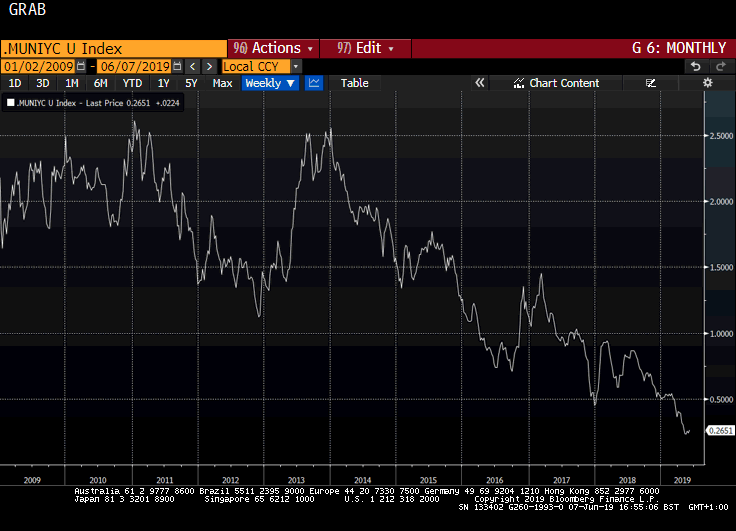The height and width of the screenshot is (531, 736).
Task: Click G 6: MONTHLY title text
Action: point(679,48)
